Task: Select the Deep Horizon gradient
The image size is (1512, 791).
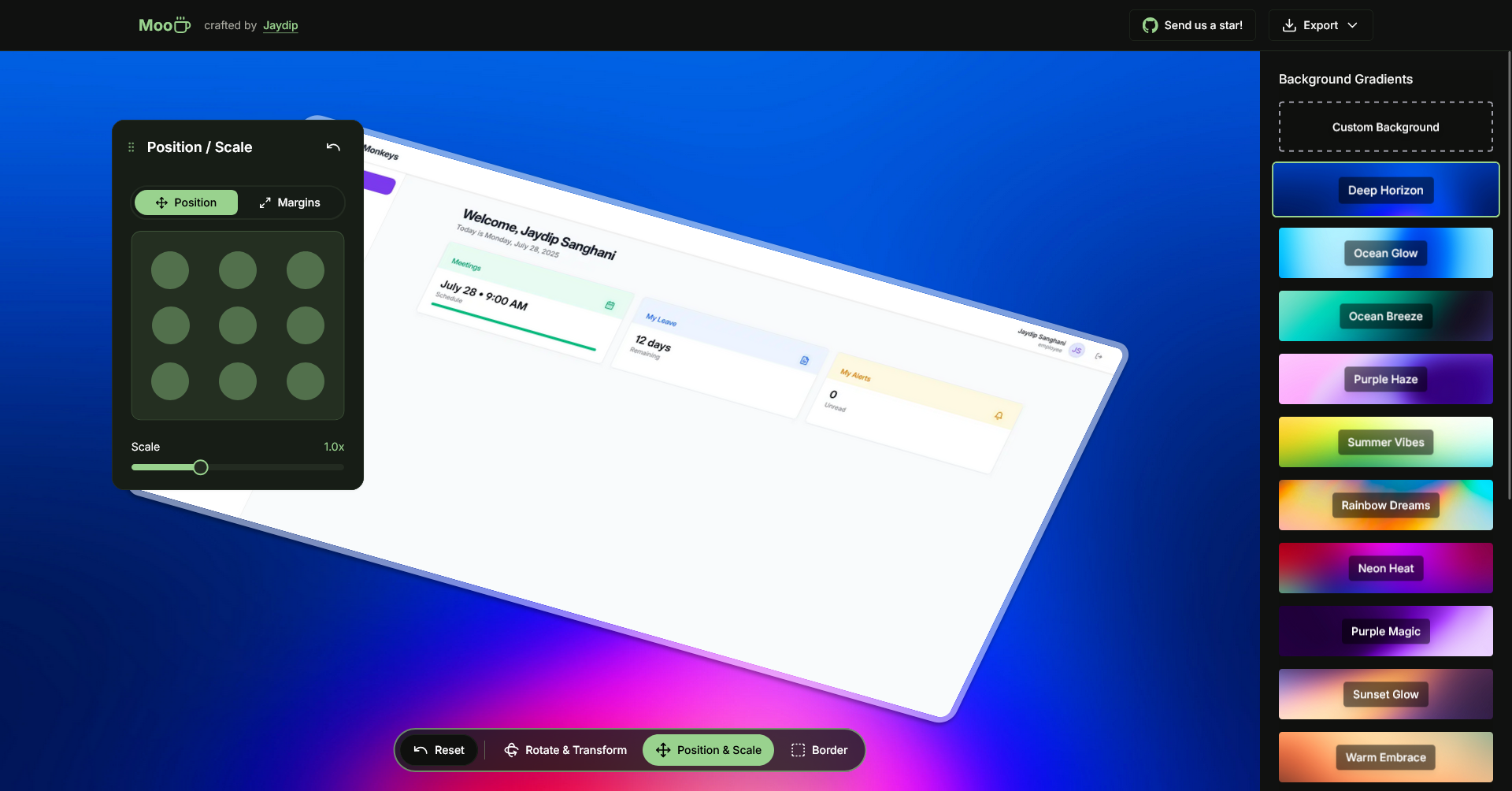Action: 1385,190
